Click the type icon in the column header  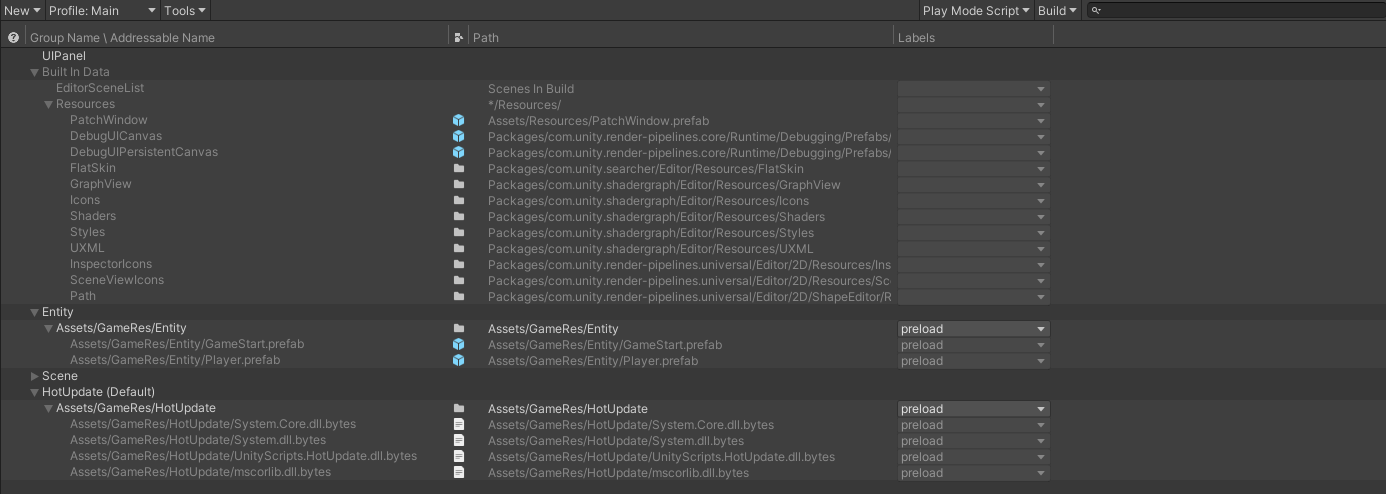point(458,37)
